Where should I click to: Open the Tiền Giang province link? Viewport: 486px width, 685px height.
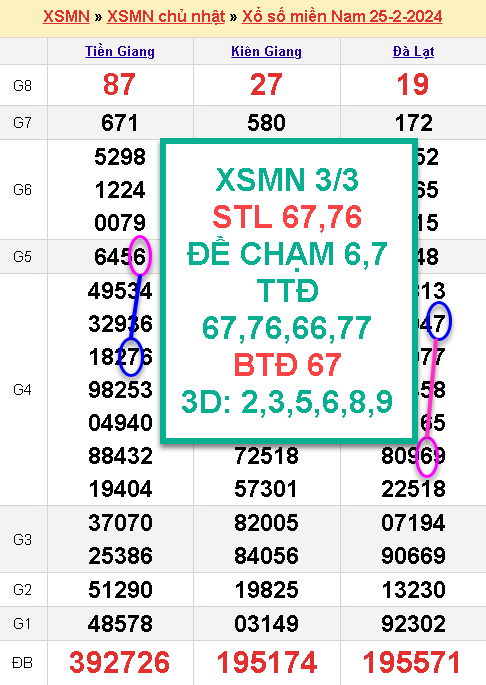coord(120,52)
